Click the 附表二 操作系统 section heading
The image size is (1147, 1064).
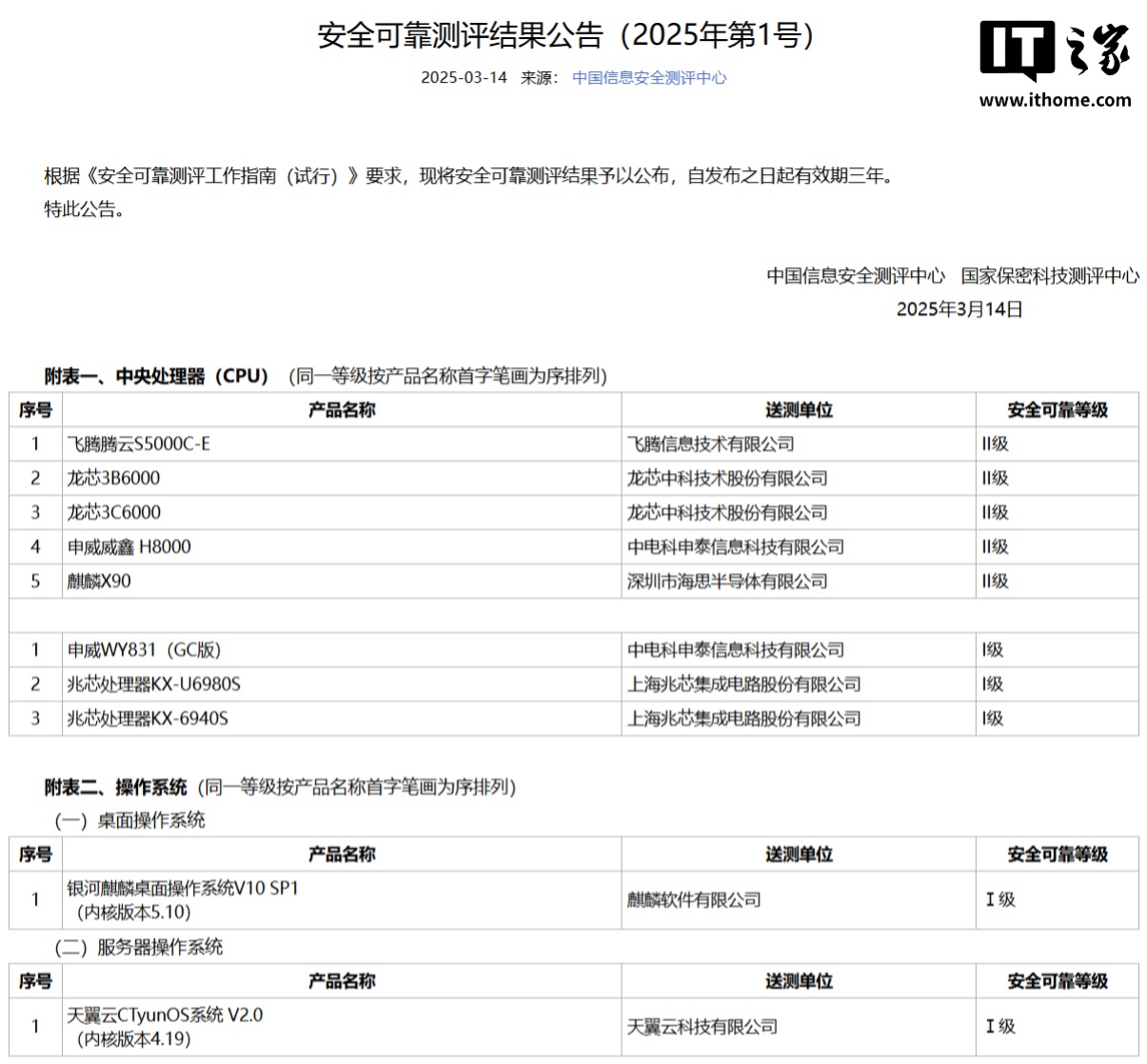tap(115, 787)
